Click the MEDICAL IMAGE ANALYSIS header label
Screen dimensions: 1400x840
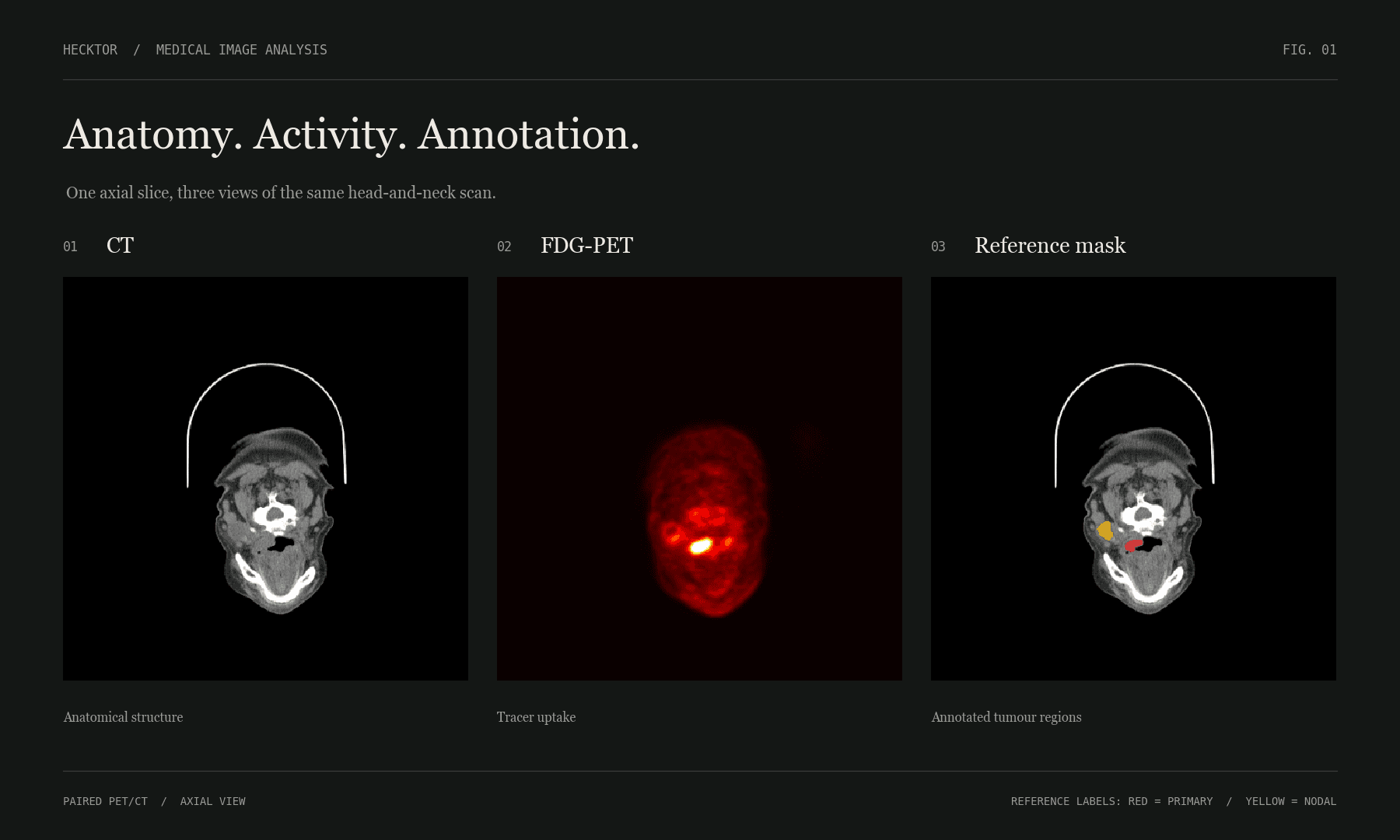tap(241, 50)
